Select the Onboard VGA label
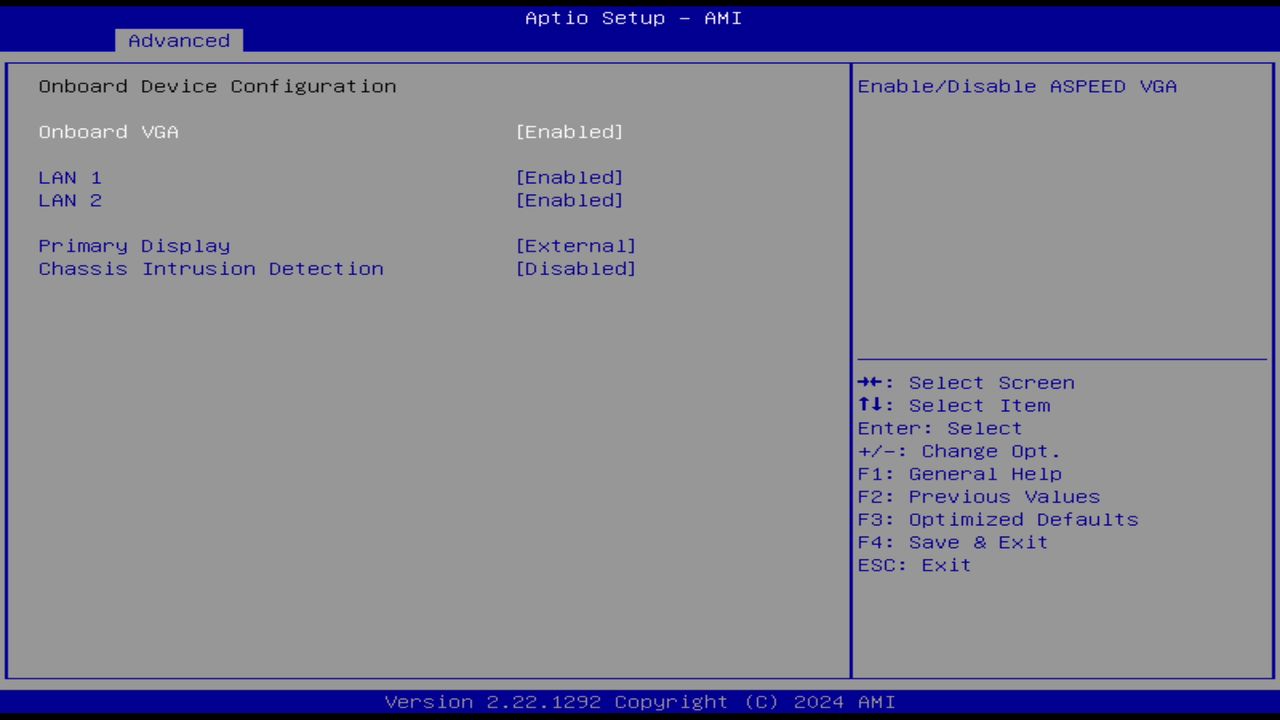Image resolution: width=1280 pixels, height=720 pixels. (109, 132)
